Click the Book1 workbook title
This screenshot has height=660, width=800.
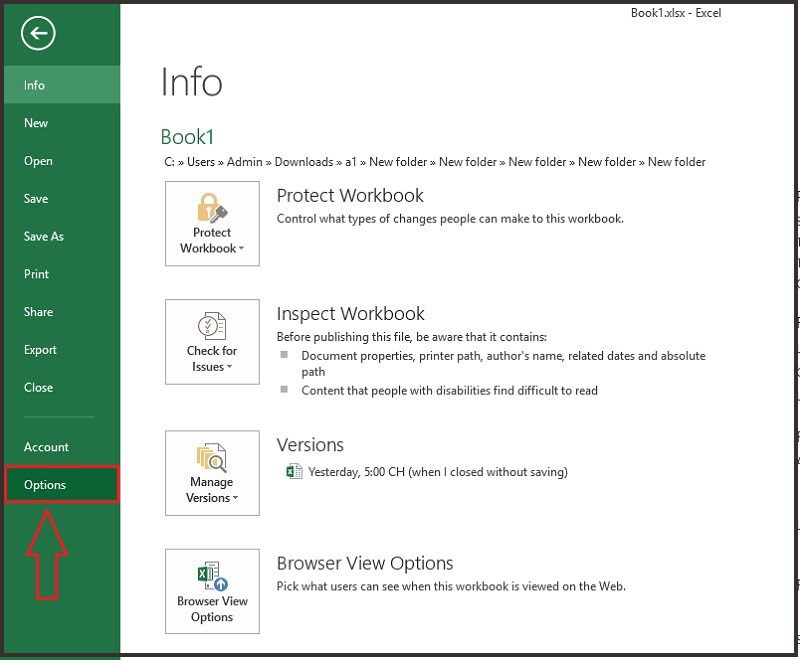187,137
